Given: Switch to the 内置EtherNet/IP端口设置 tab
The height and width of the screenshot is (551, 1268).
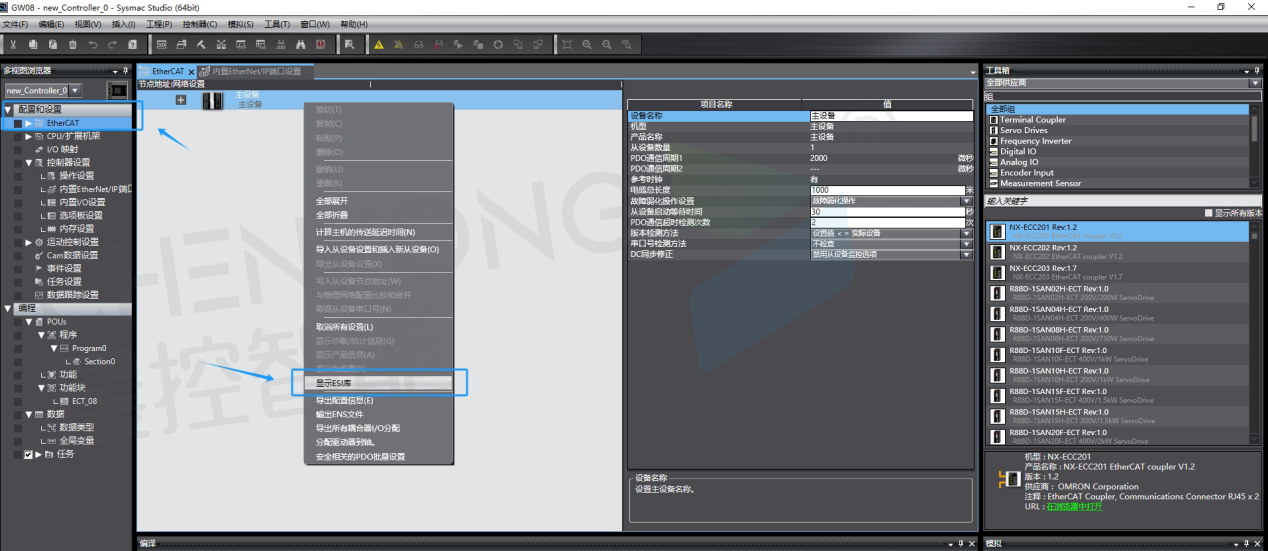Looking at the screenshot, I should 256,72.
